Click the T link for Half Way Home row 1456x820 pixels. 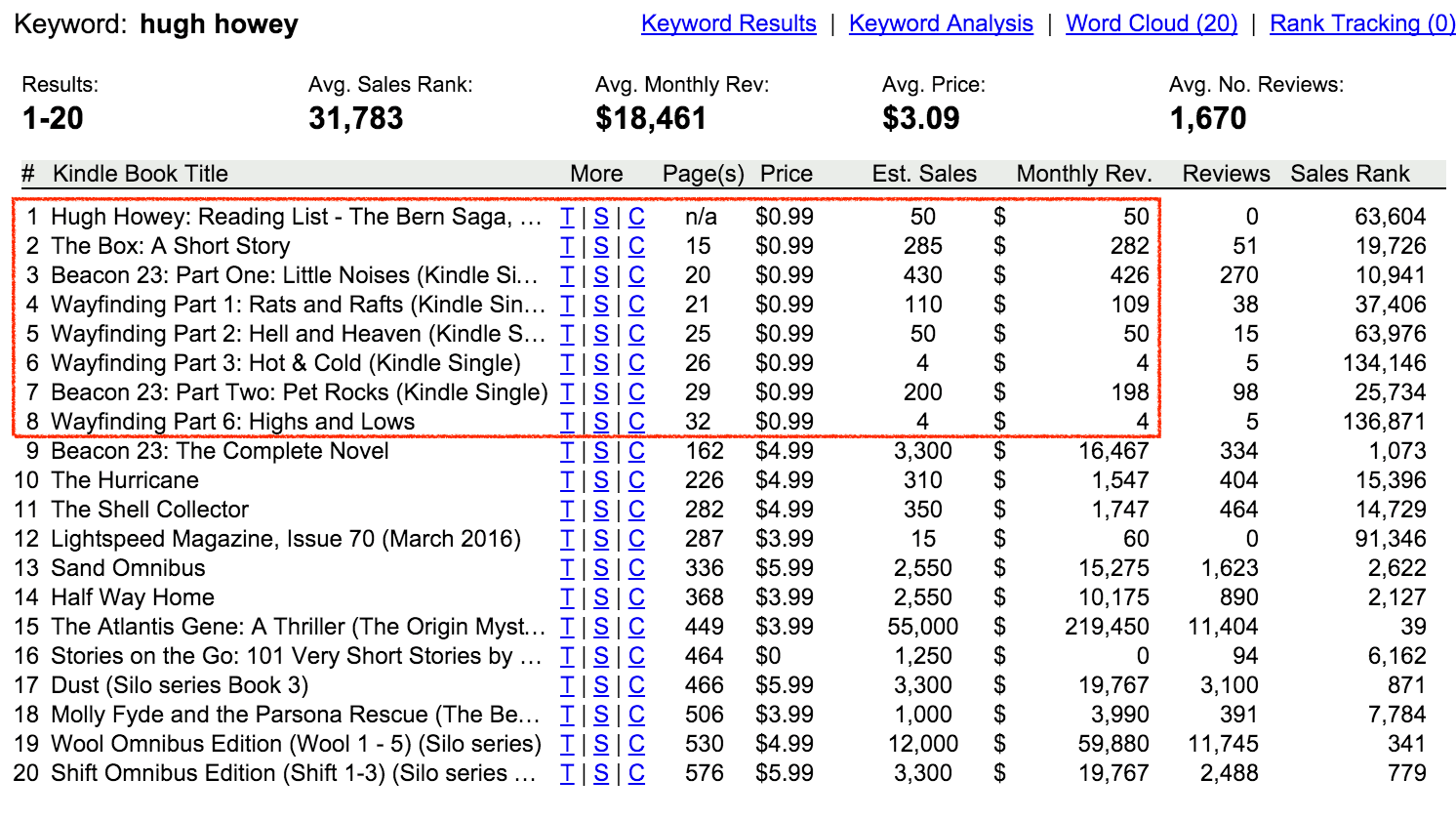pyautogui.click(x=567, y=597)
